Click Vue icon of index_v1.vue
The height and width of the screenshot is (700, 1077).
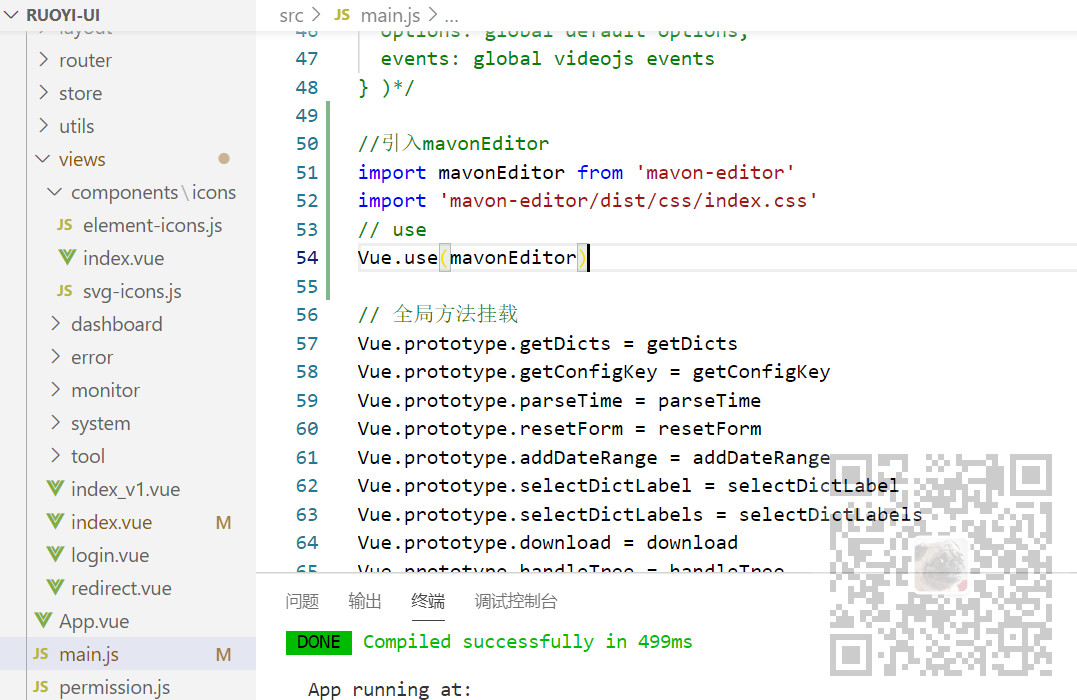(55, 488)
